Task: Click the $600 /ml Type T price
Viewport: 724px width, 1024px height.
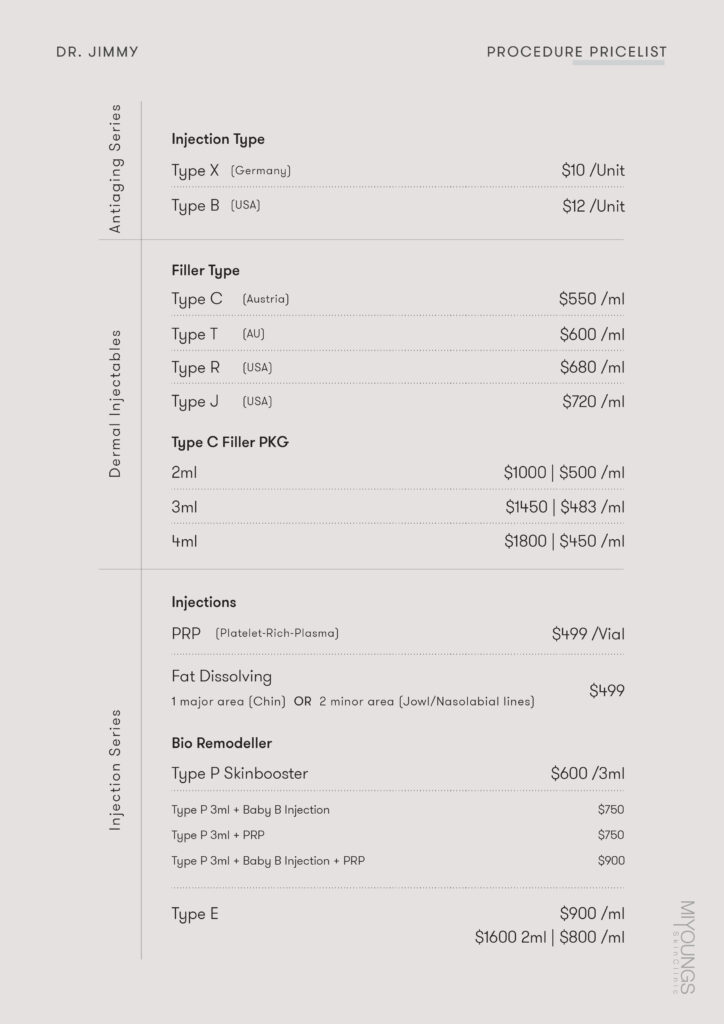Action: tap(592, 335)
